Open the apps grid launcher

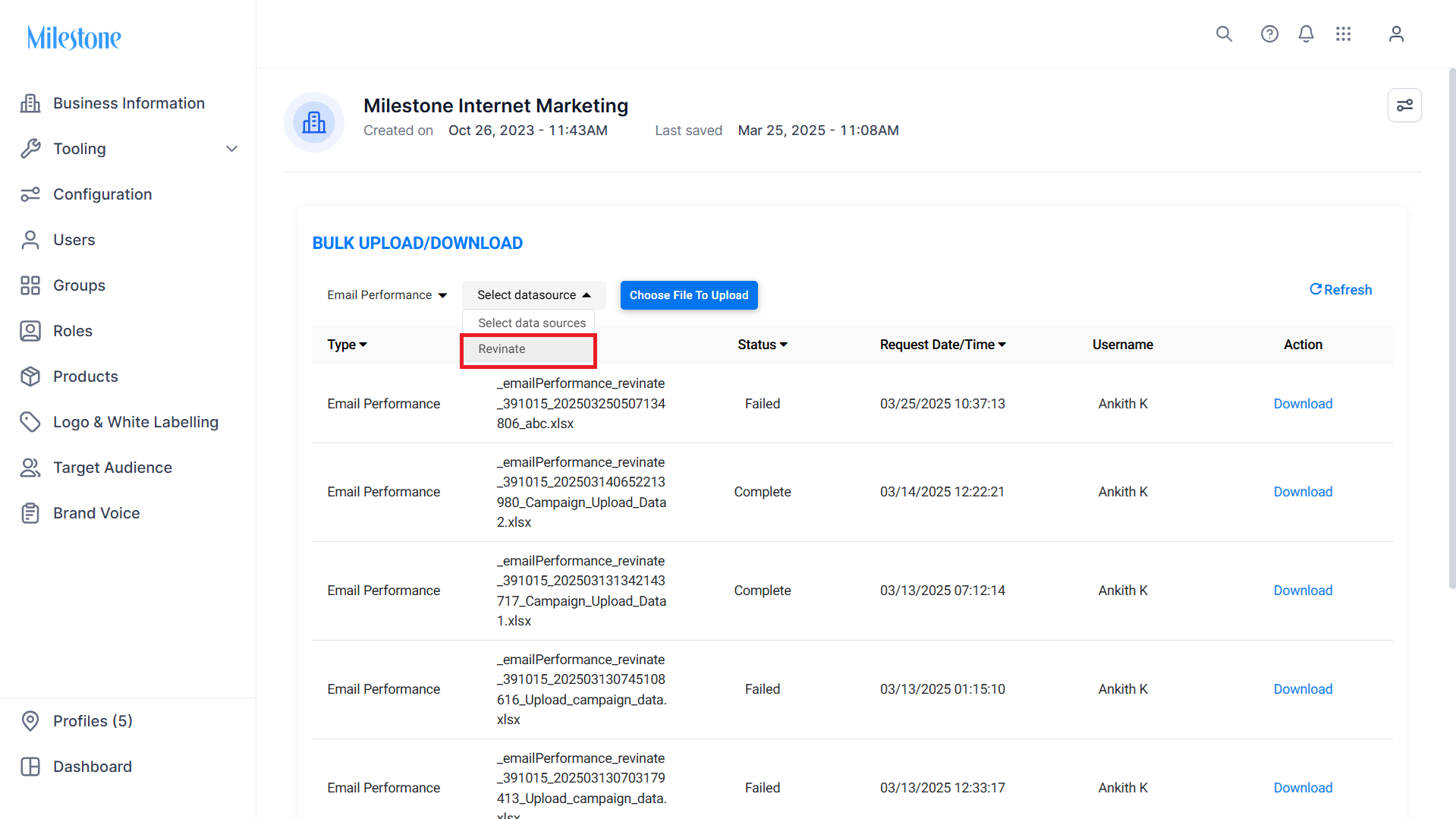click(1344, 34)
